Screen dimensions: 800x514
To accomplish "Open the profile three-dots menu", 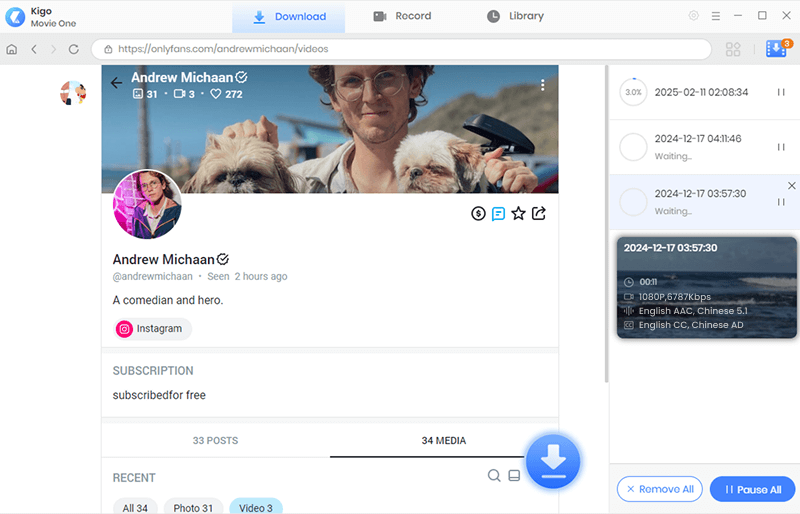I will click(x=542, y=85).
